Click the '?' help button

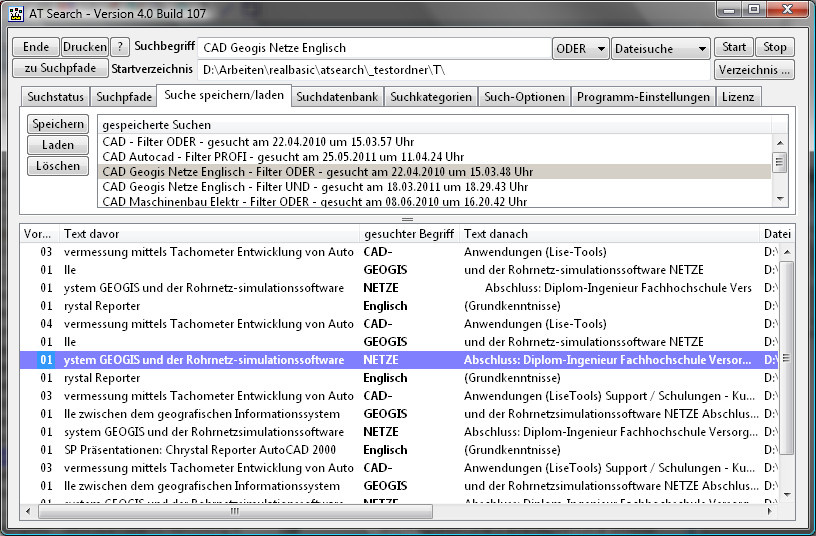tap(120, 47)
